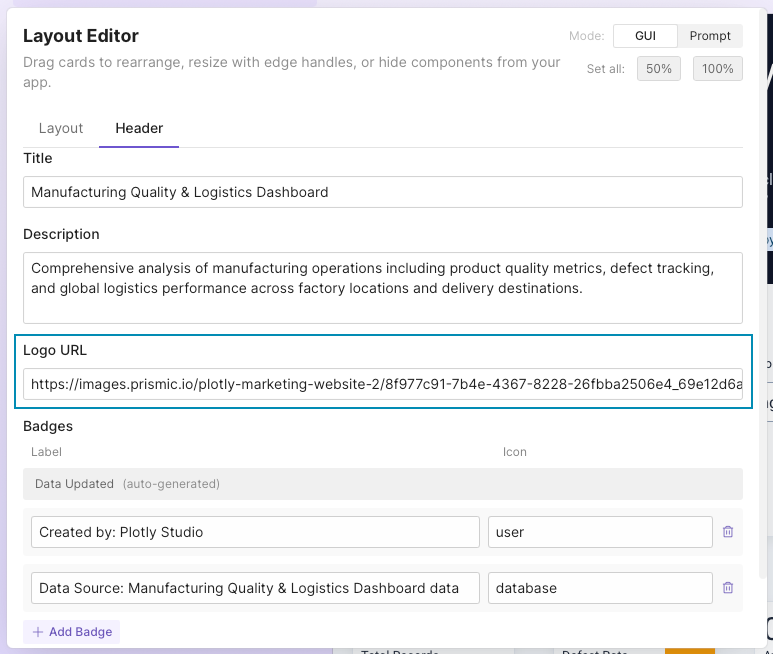Screen dimensions: 773x654
Task: Edit the 'database' icon name field
Action: [599, 588]
